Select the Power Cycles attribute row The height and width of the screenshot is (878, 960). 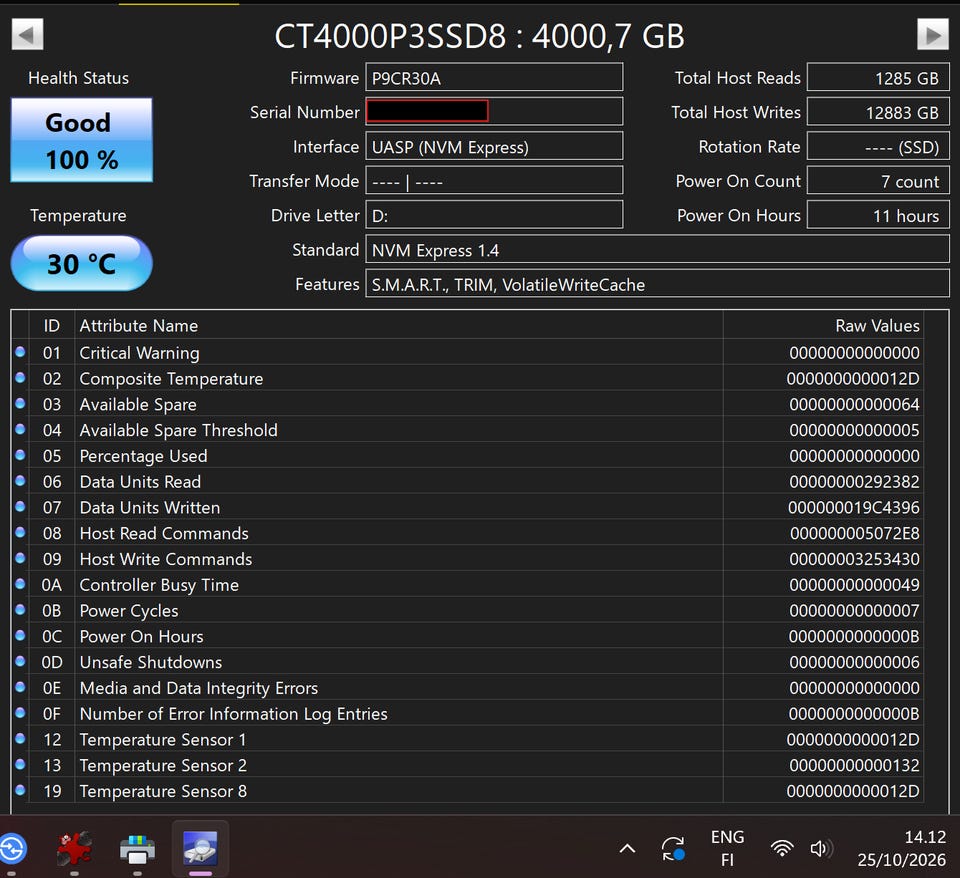coord(468,610)
